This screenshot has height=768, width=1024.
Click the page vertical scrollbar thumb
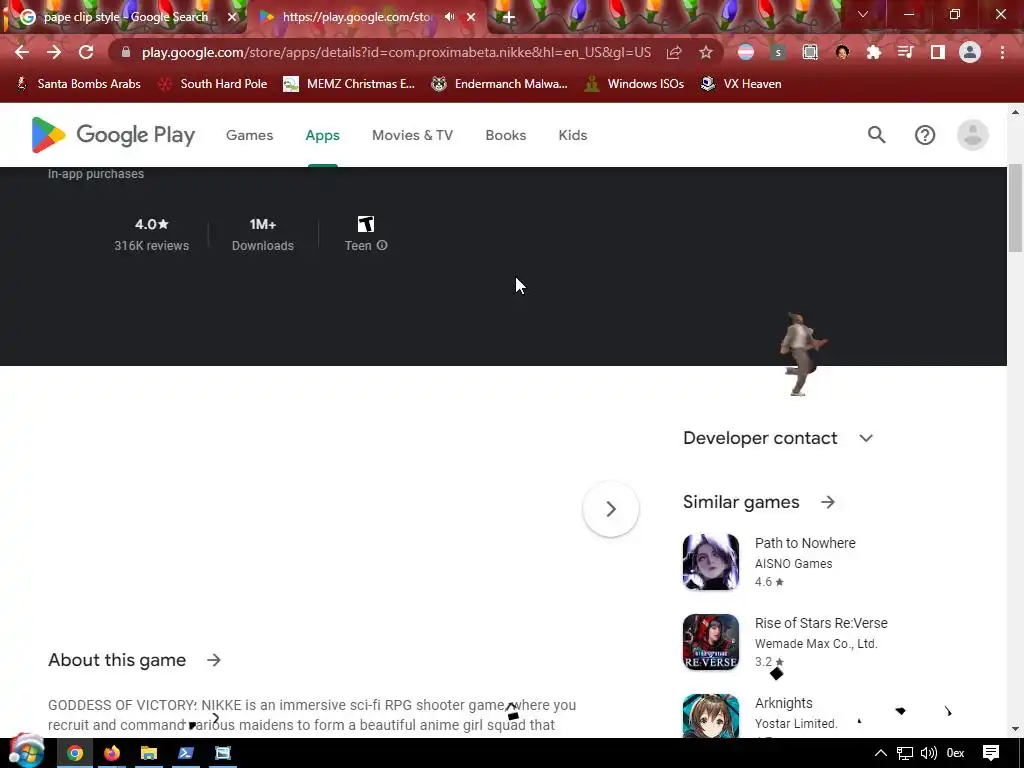1015,208
